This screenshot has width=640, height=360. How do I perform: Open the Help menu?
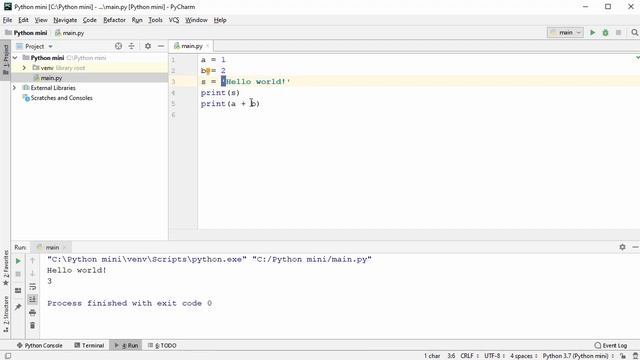tap(220, 20)
